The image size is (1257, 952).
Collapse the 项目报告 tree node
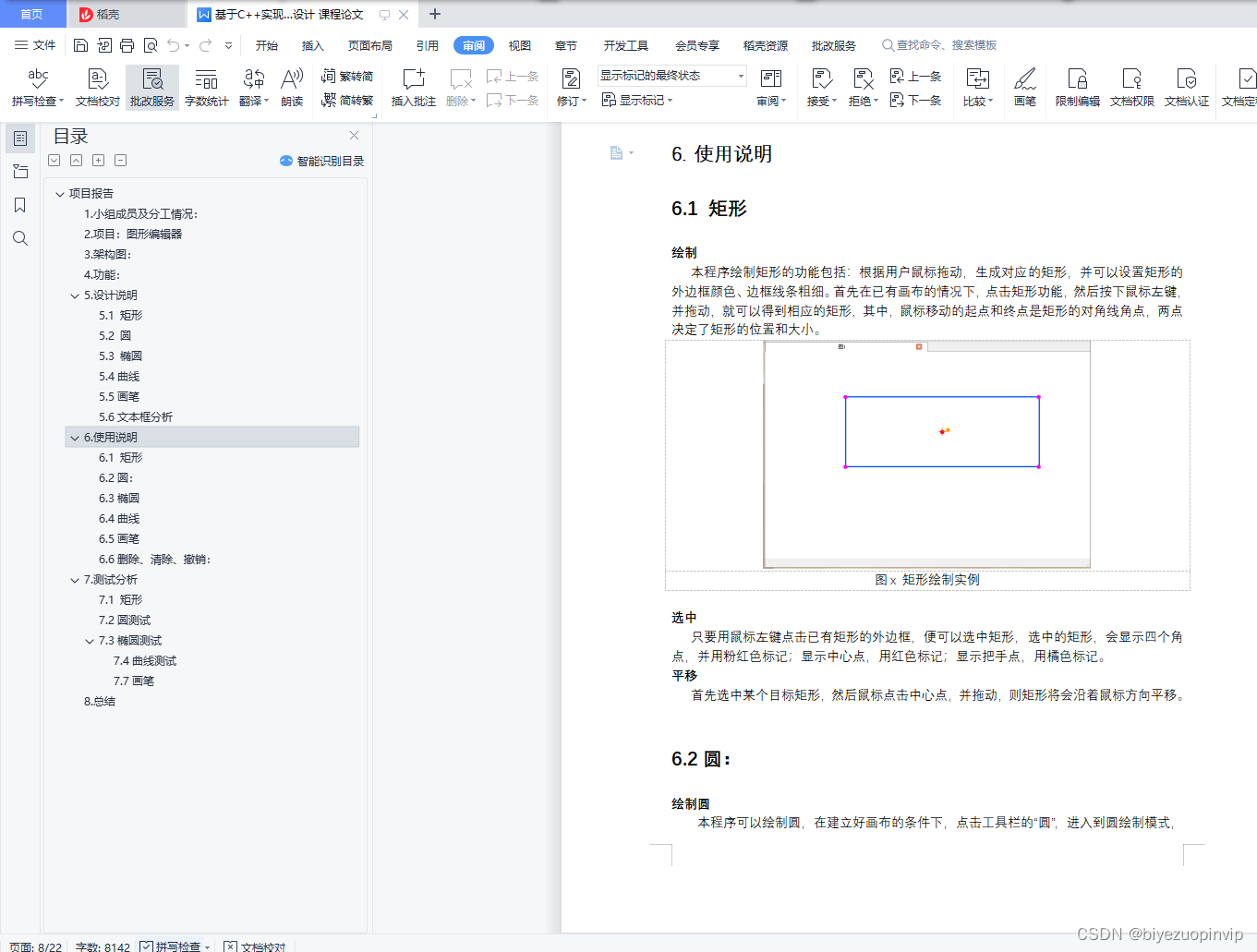(x=60, y=194)
